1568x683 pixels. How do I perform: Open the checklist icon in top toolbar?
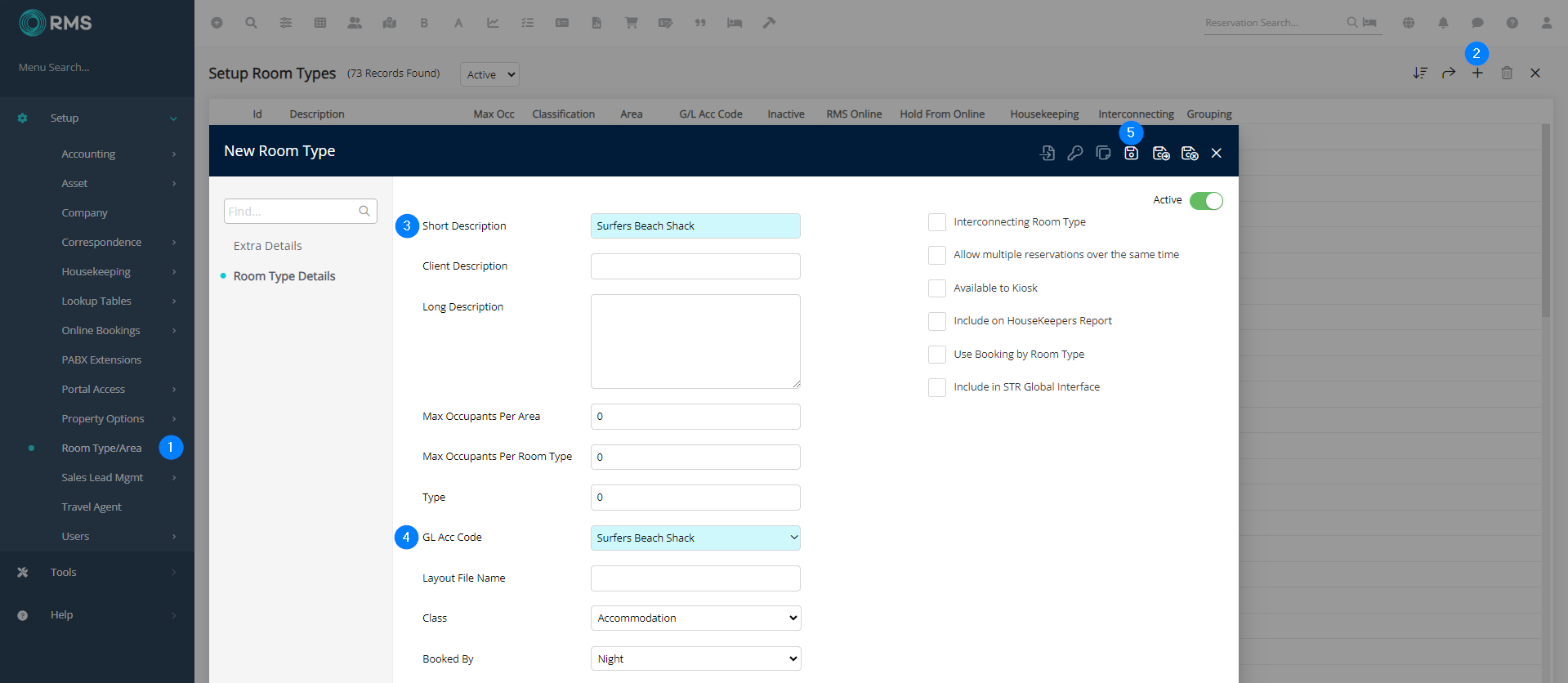[528, 23]
